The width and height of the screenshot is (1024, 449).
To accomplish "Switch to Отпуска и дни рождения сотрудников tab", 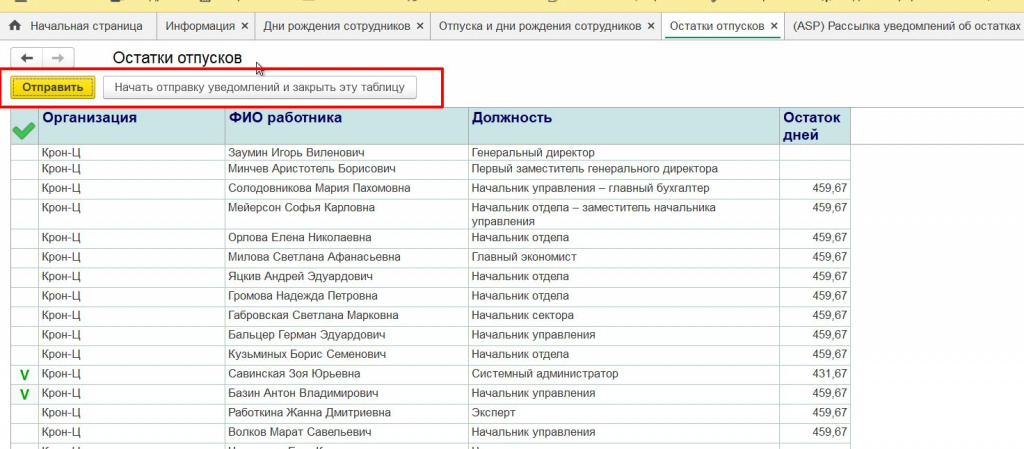I will click(539, 26).
